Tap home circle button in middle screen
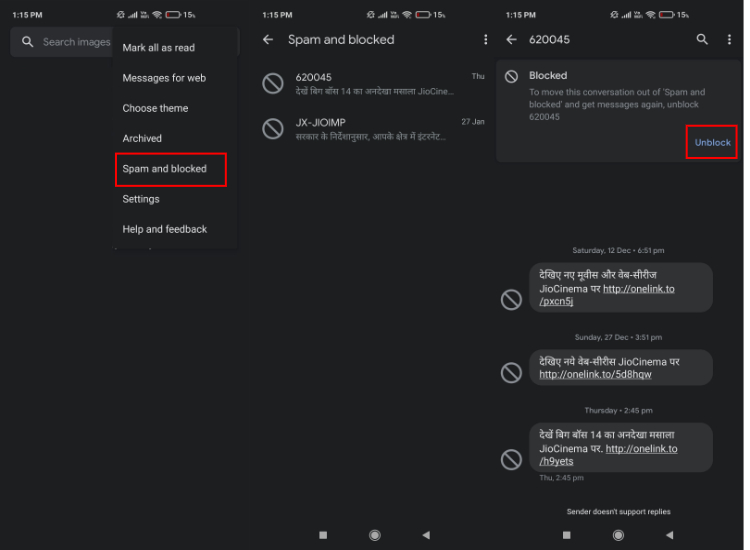The height and width of the screenshot is (550, 750). point(375,535)
